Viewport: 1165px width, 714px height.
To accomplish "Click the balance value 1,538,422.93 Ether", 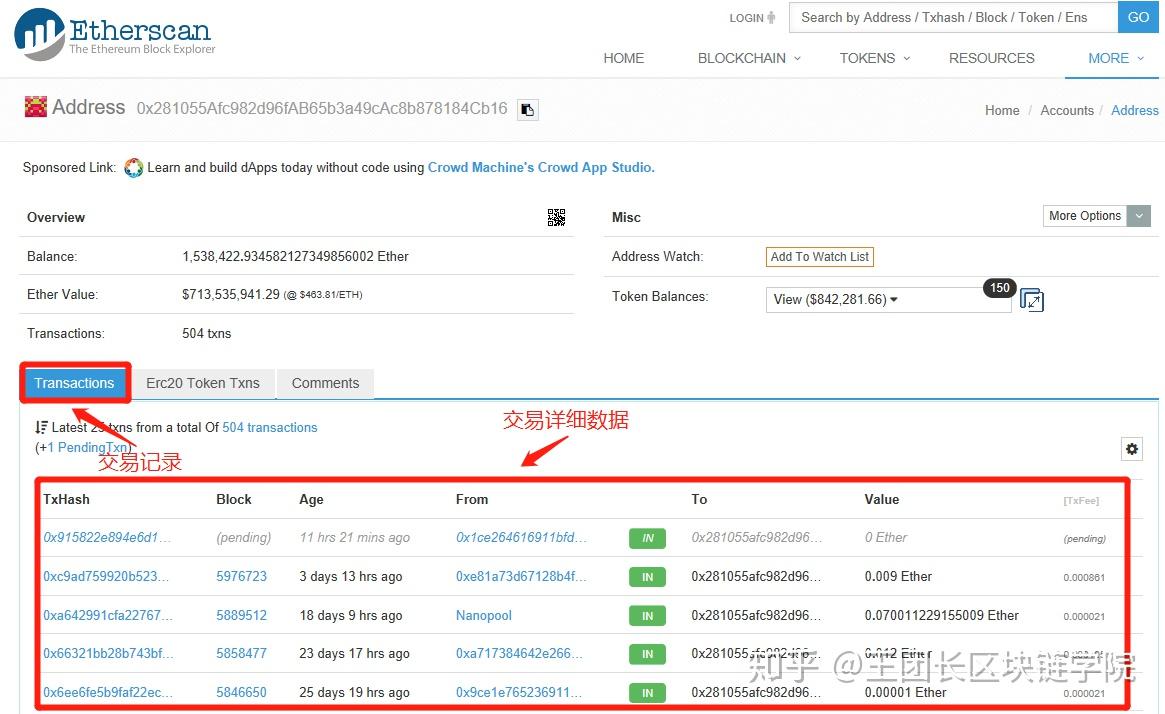I will (296, 256).
